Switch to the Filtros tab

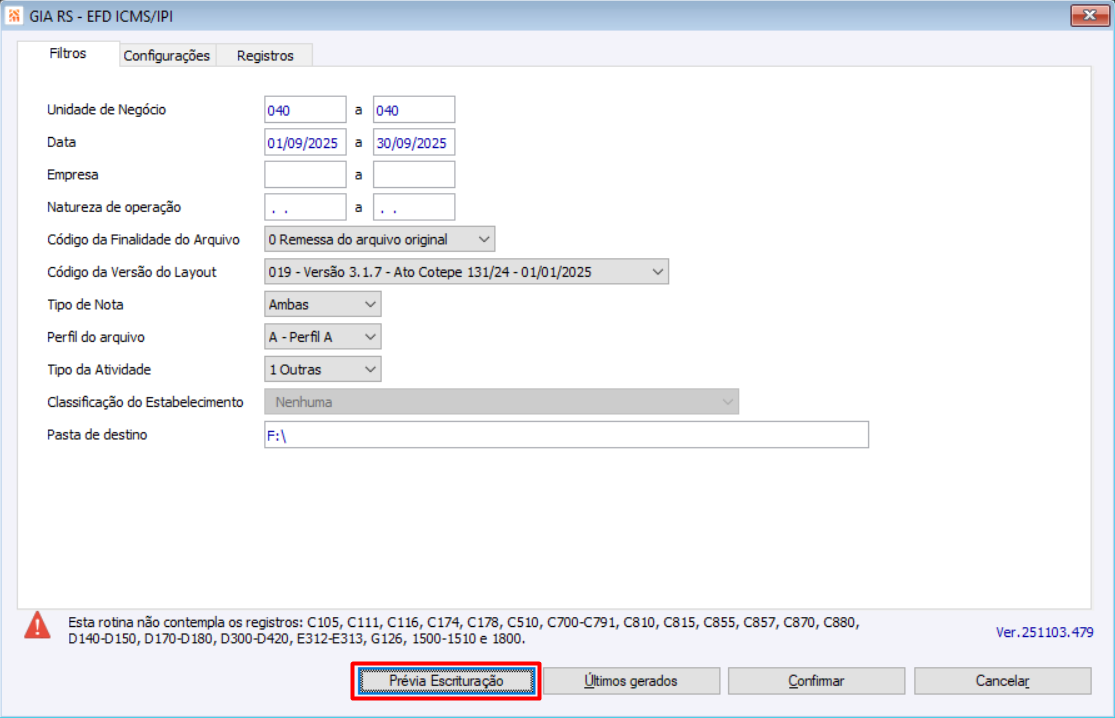pyautogui.click(x=68, y=53)
